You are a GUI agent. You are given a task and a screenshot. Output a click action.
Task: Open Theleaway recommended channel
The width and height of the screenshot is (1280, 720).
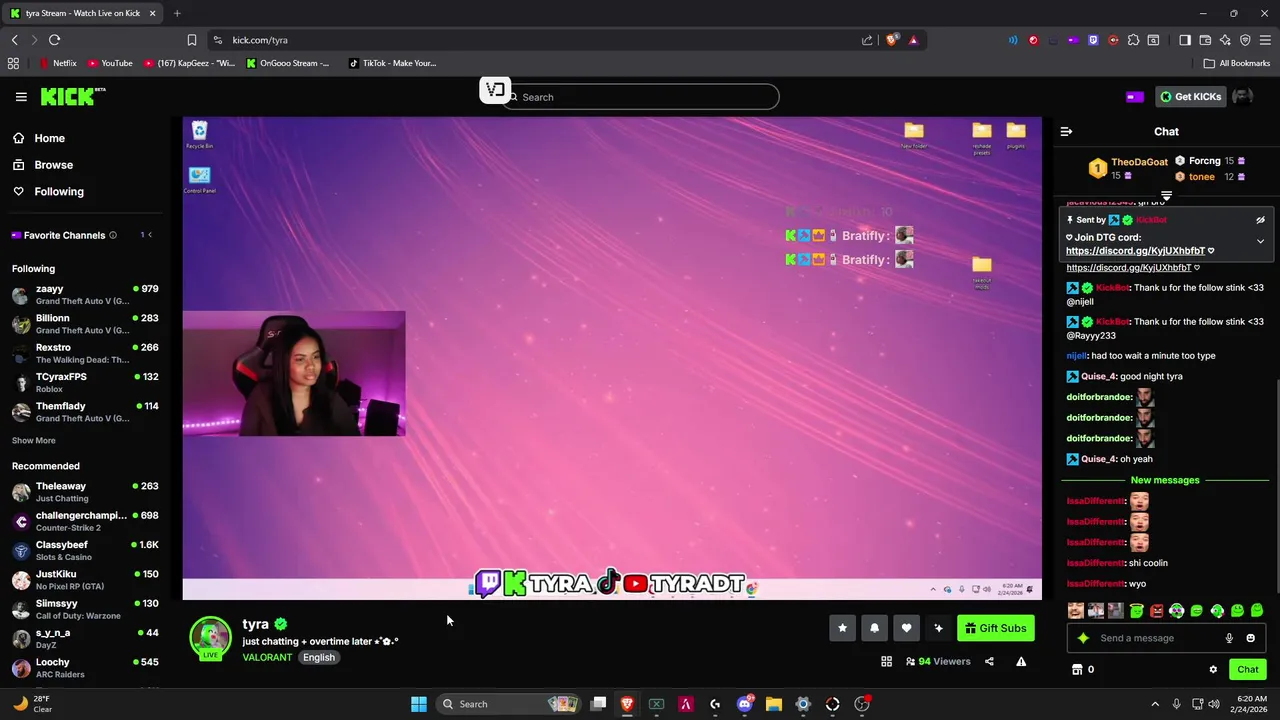85,492
